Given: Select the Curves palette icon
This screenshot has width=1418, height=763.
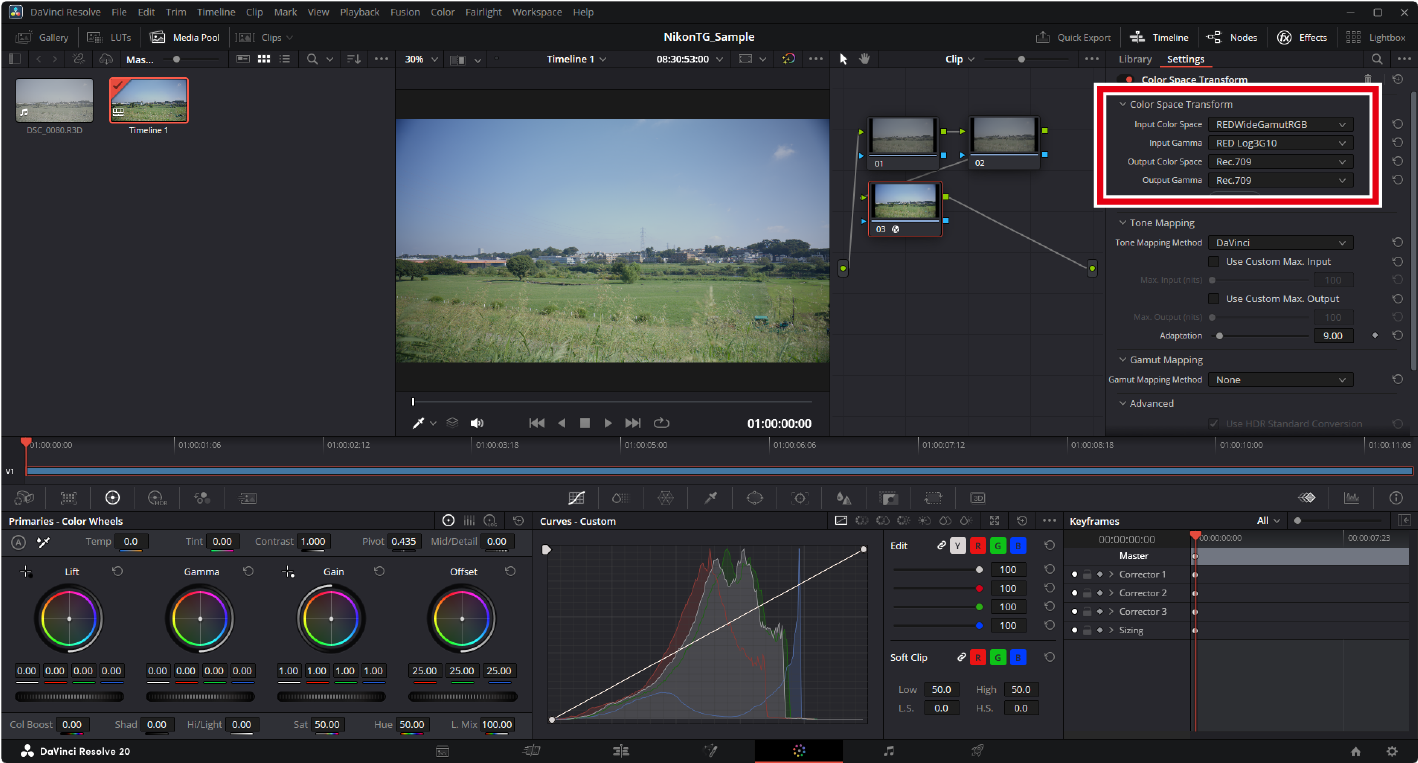Looking at the screenshot, I should (576, 497).
